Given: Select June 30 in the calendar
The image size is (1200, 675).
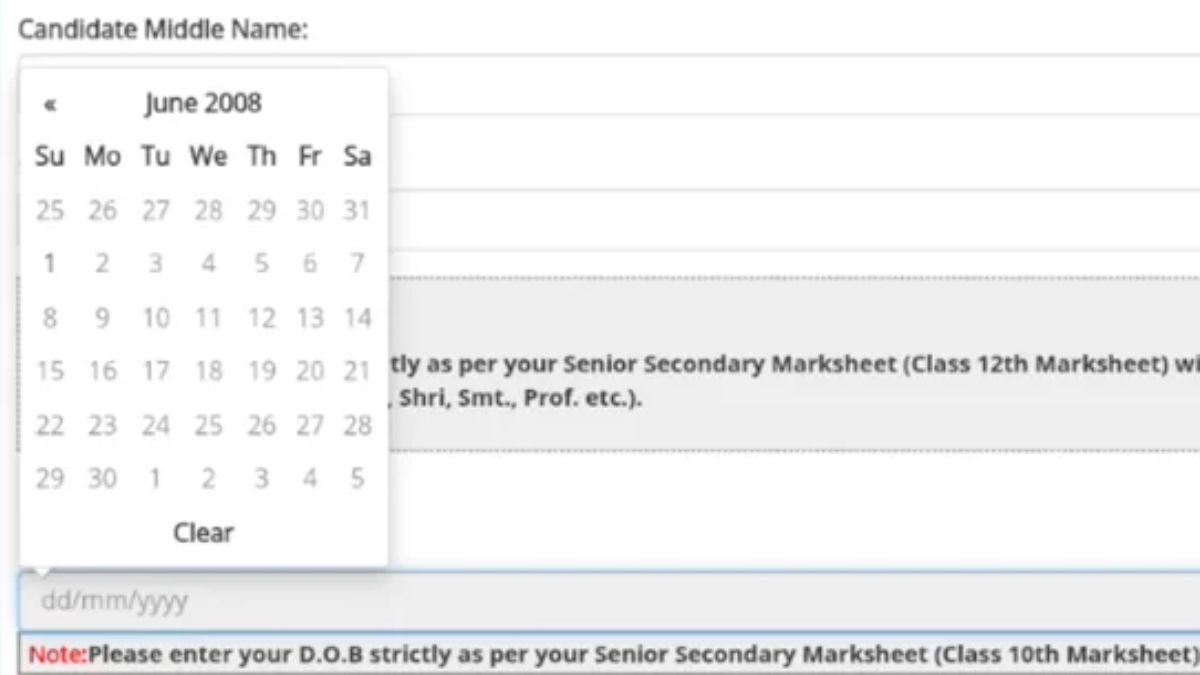Looking at the screenshot, I should pyautogui.click(x=102, y=479).
